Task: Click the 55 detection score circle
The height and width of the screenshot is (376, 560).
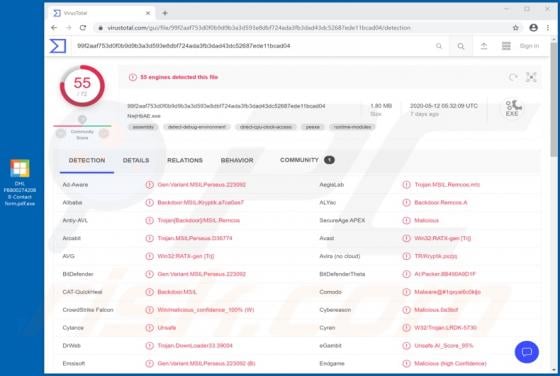Action: (x=82, y=86)
